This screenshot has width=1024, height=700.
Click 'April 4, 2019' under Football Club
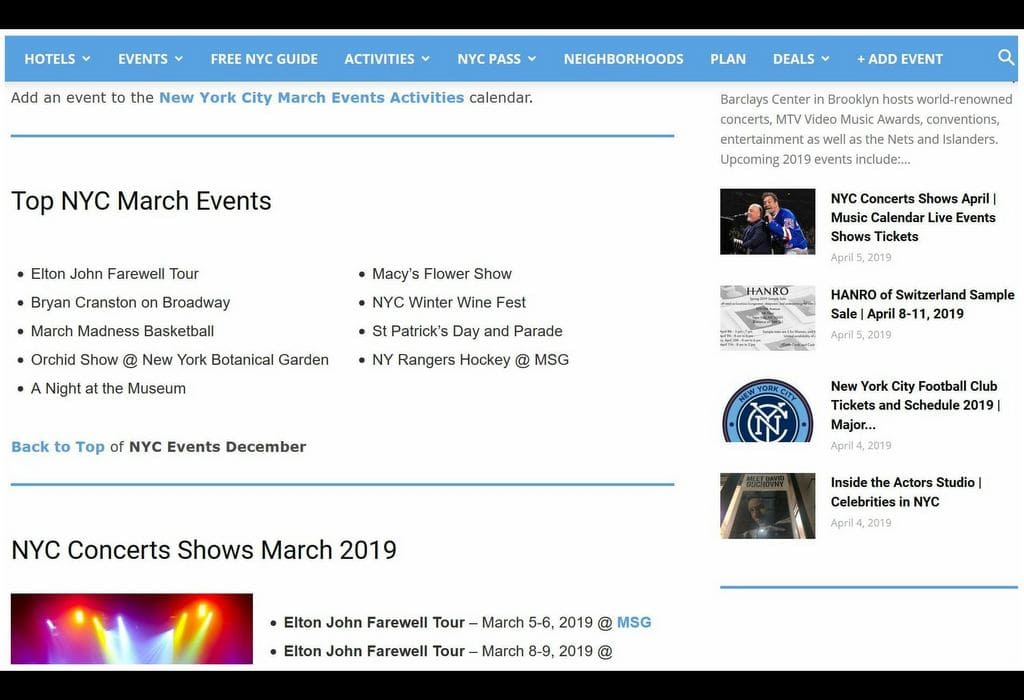click(x=861, y=445)
